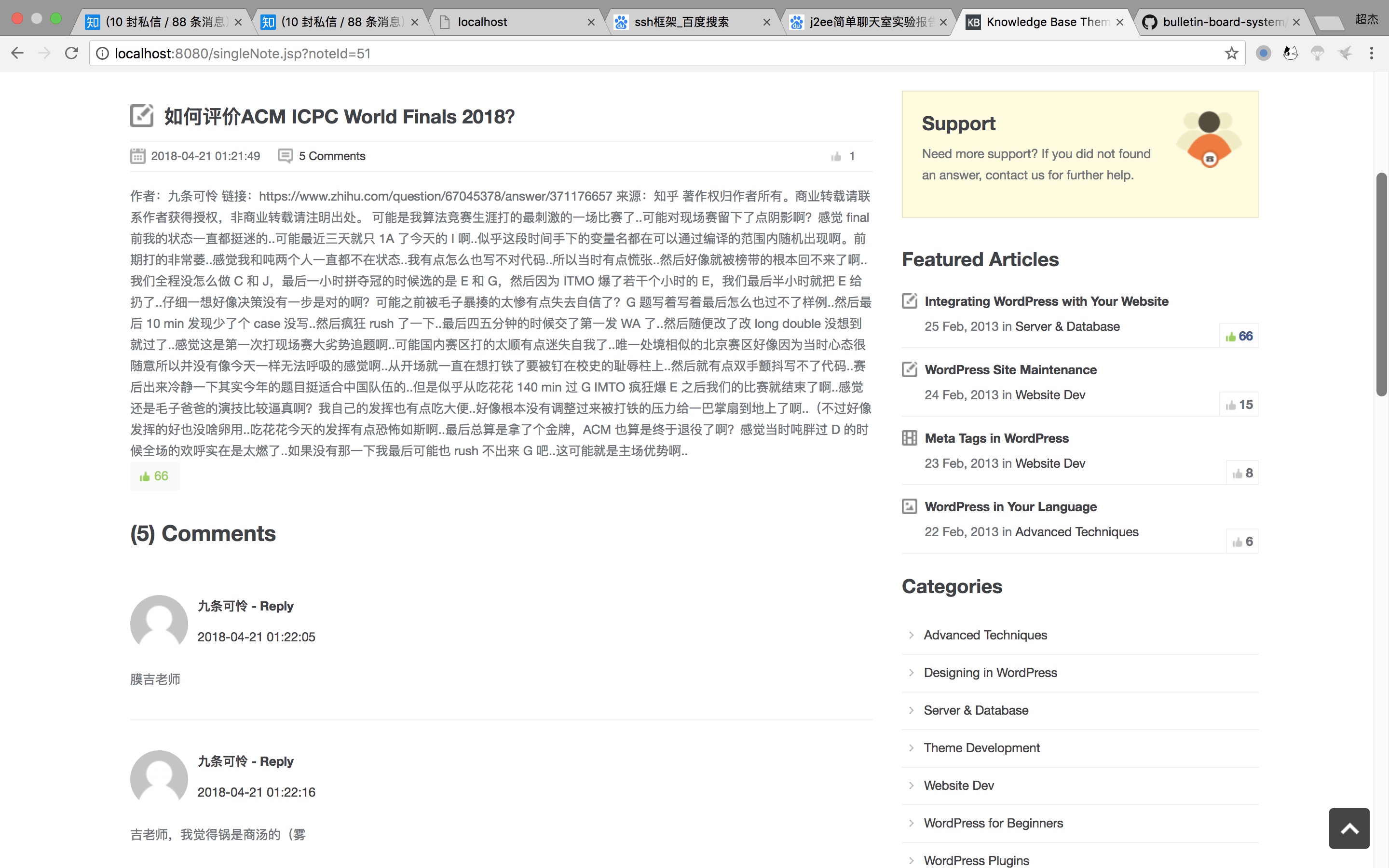Click the article edit icon beside title
1389x868 pixels.
coord(142,115)
